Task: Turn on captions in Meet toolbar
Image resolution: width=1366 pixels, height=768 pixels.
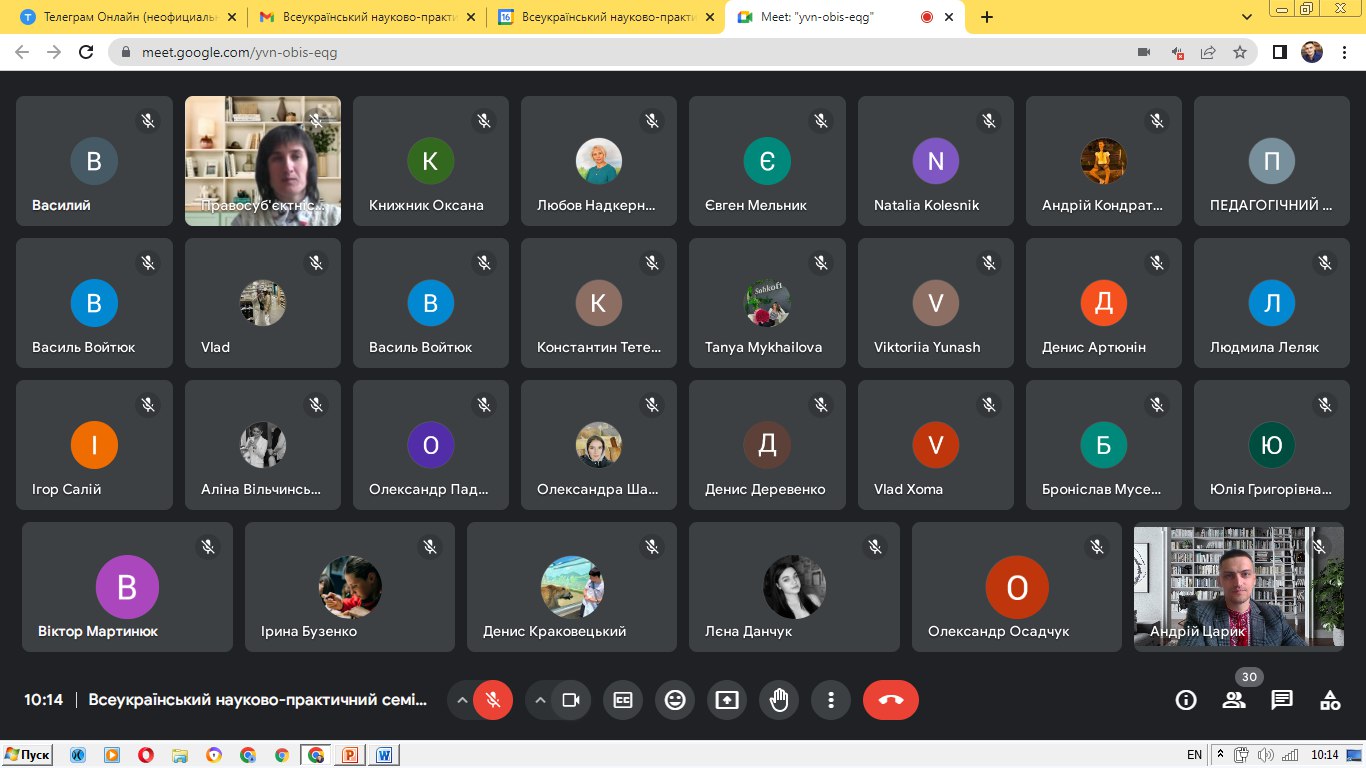Action: tap(623, 700)
